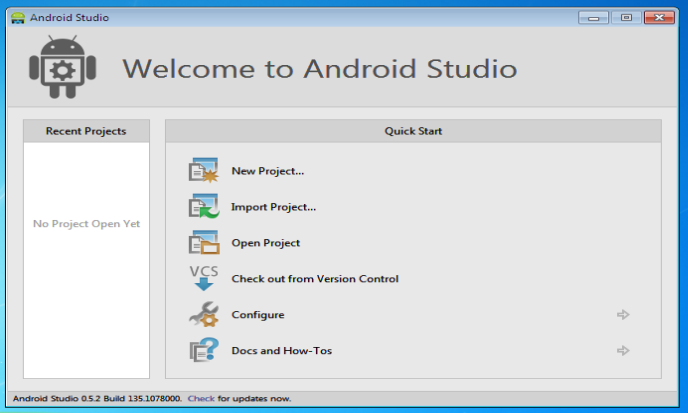The width and height of the screenshot is (688, 413).
Task: Open Docs and How-Tos label
Action: [282, 351]
